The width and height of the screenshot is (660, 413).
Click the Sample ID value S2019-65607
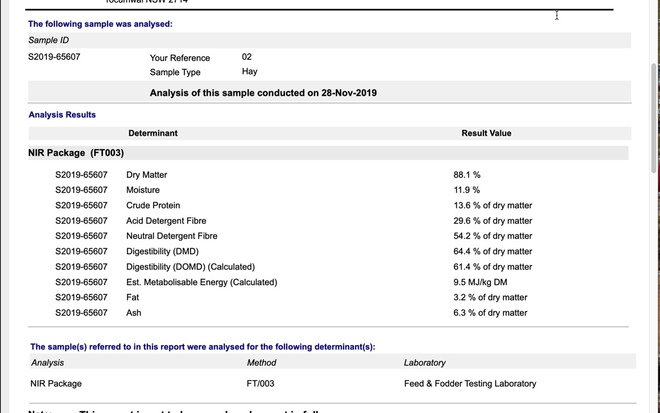(x=54, y=57)
